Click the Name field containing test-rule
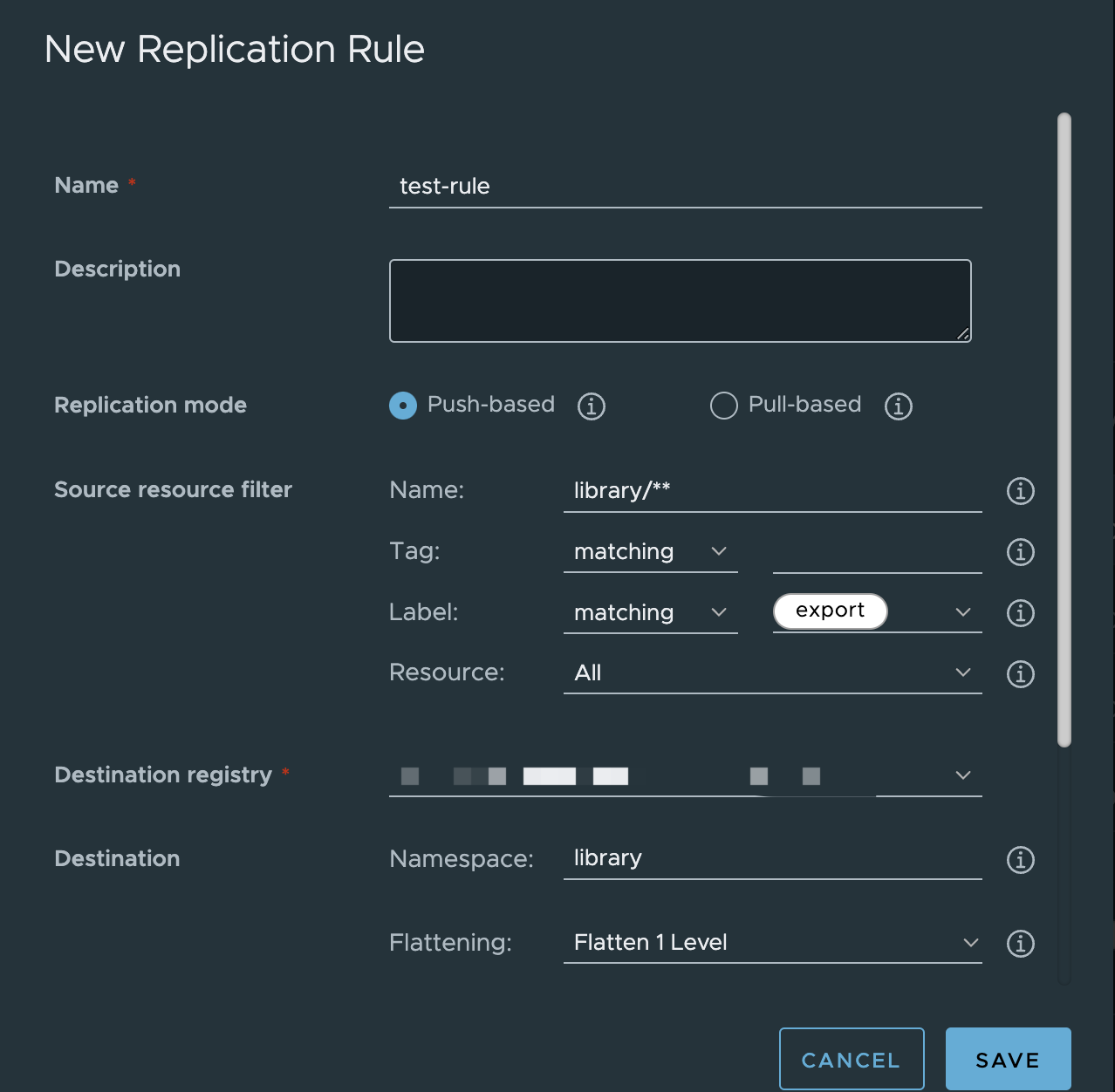Image resolution: width=1115 pixels, height=1092 pixels. point(685,186)
